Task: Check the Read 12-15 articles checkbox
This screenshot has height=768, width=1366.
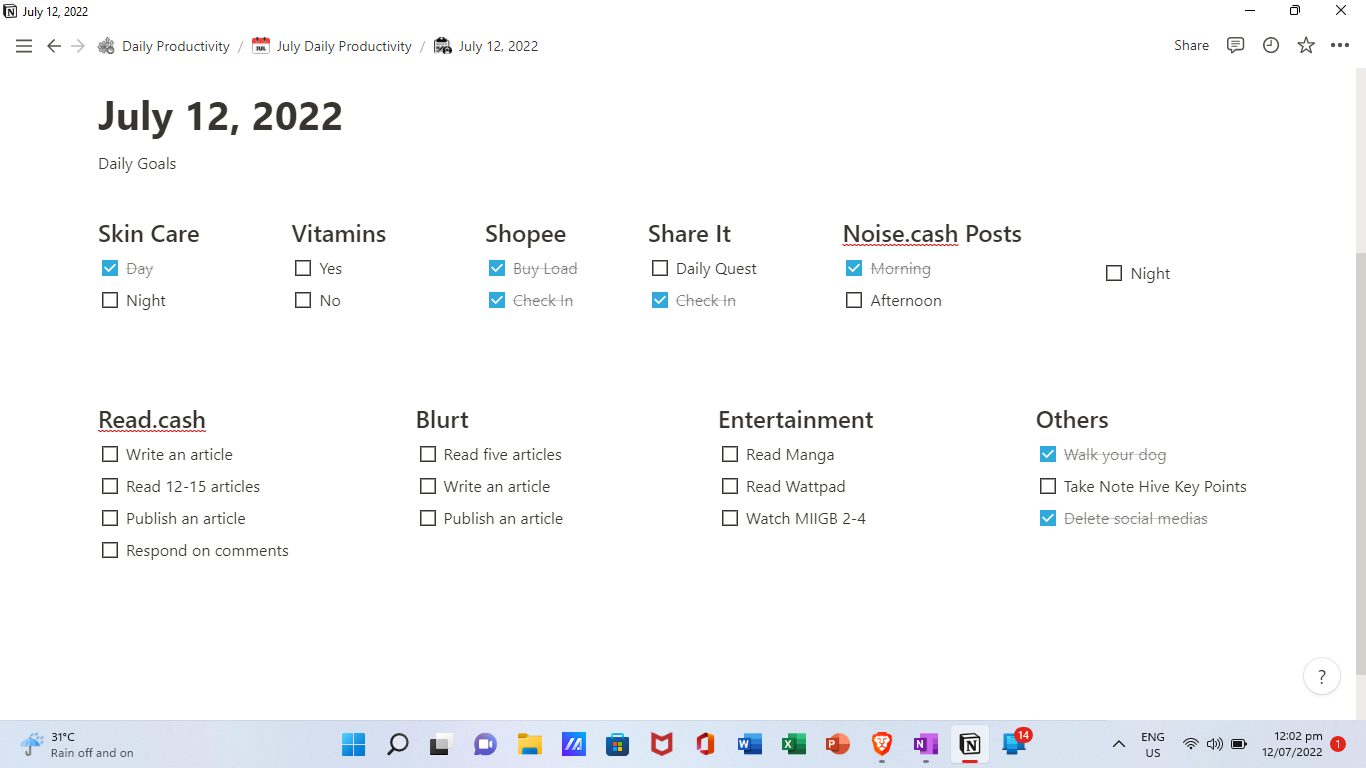Action: pyautogui.click(x=110, y=486)
